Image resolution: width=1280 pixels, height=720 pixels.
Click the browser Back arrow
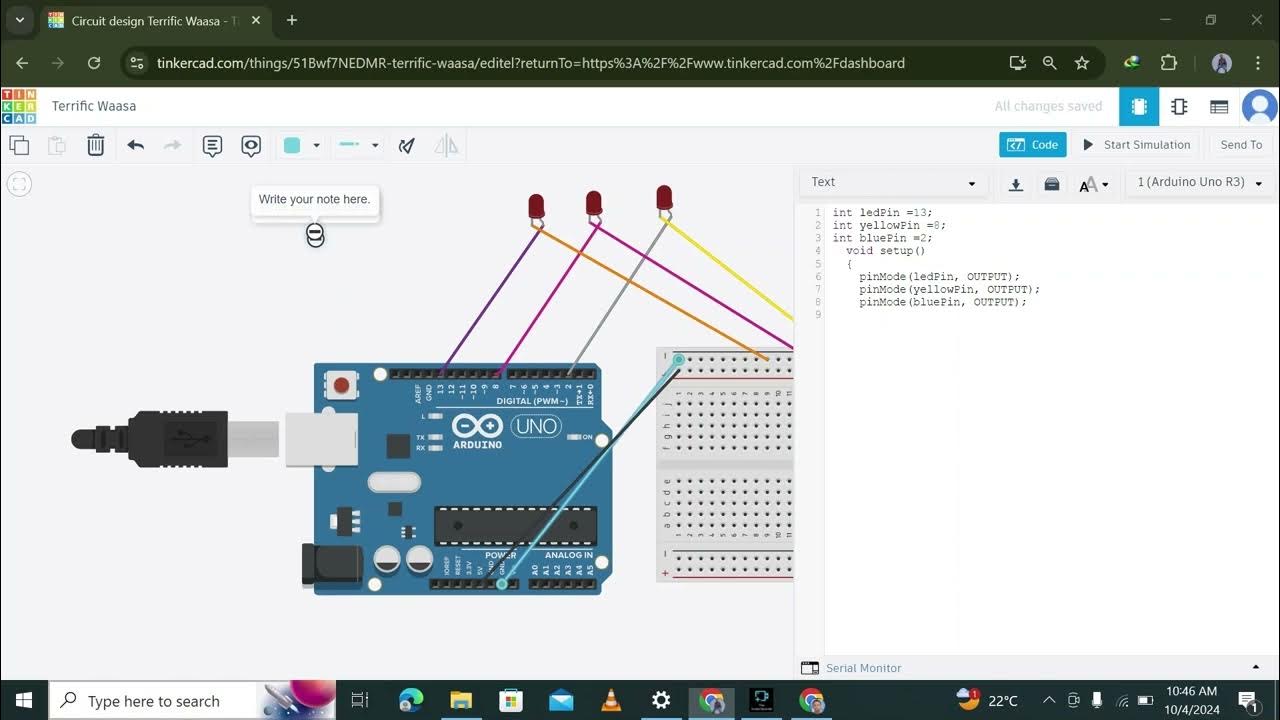22,63
